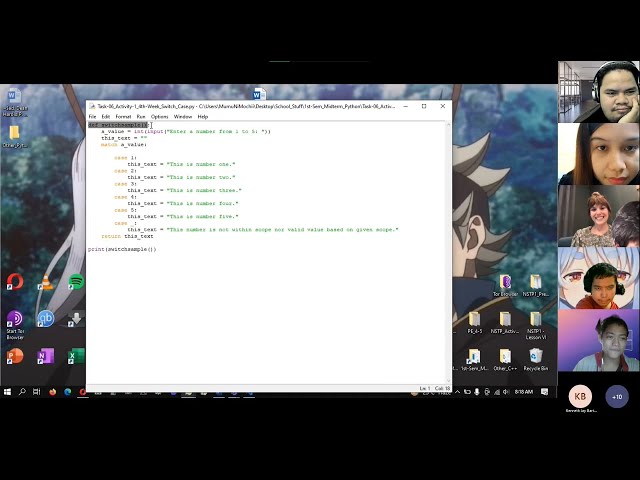Show the +10 more participants button
This screenshot has width=640, height=480.
click(617, 396)
